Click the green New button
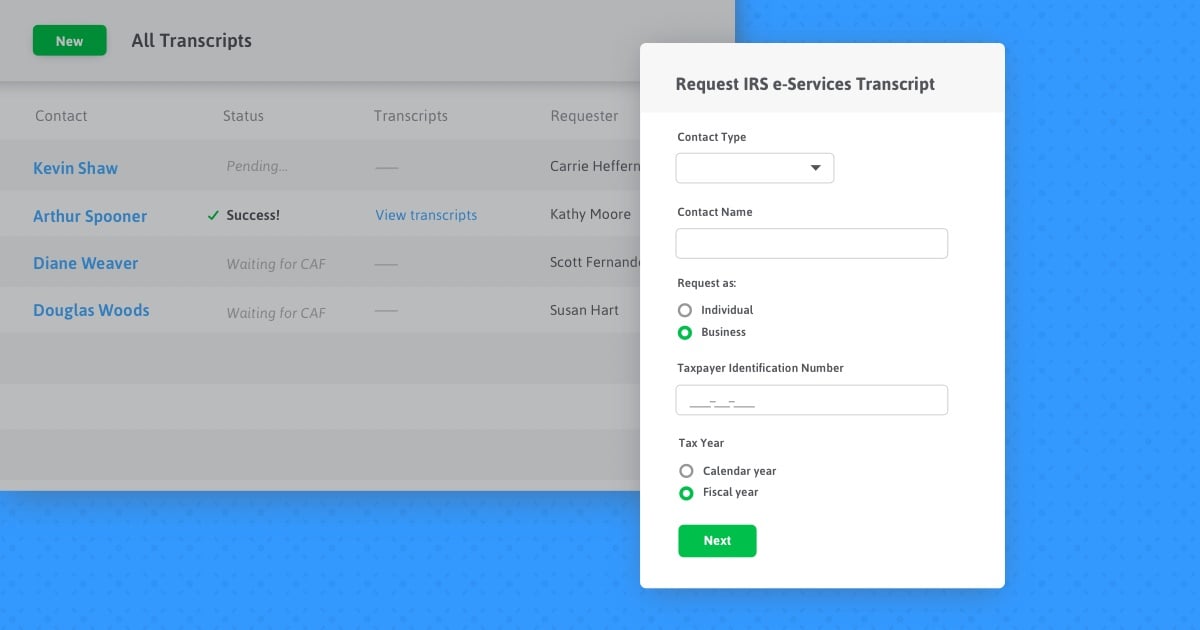 [x=69, y=41]
